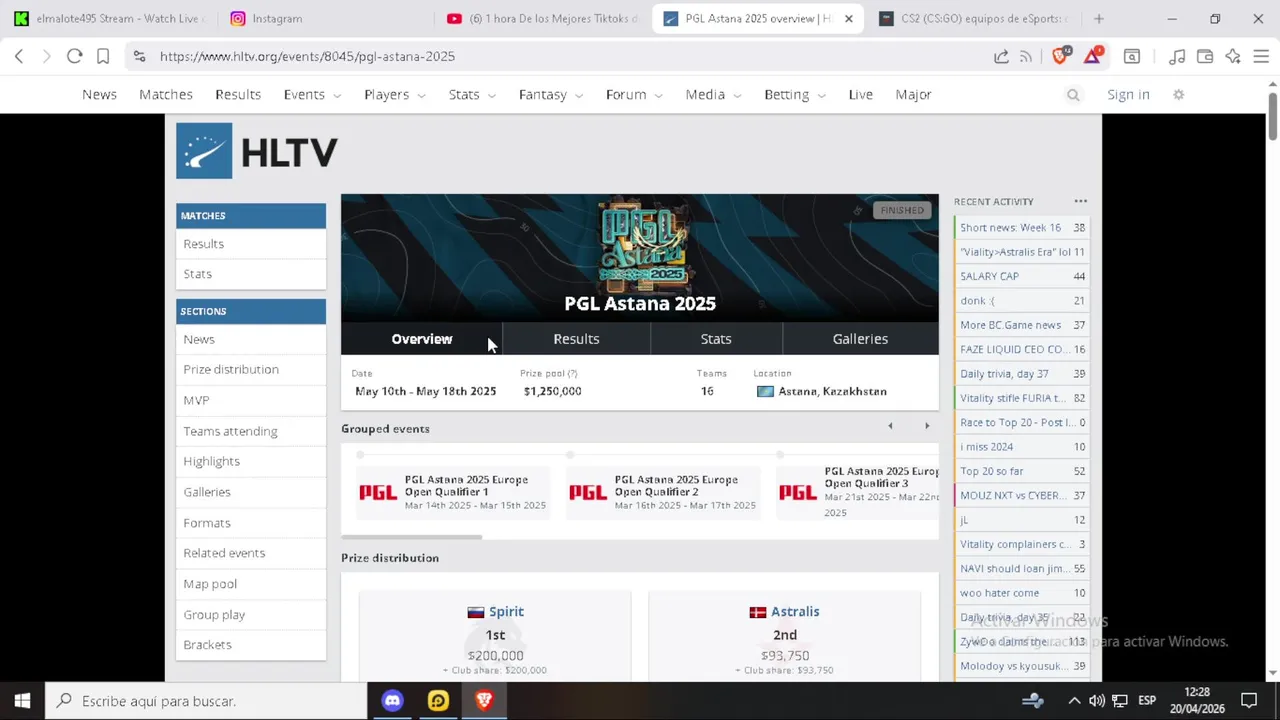Open Live in the top navigation

click(861, 94)
